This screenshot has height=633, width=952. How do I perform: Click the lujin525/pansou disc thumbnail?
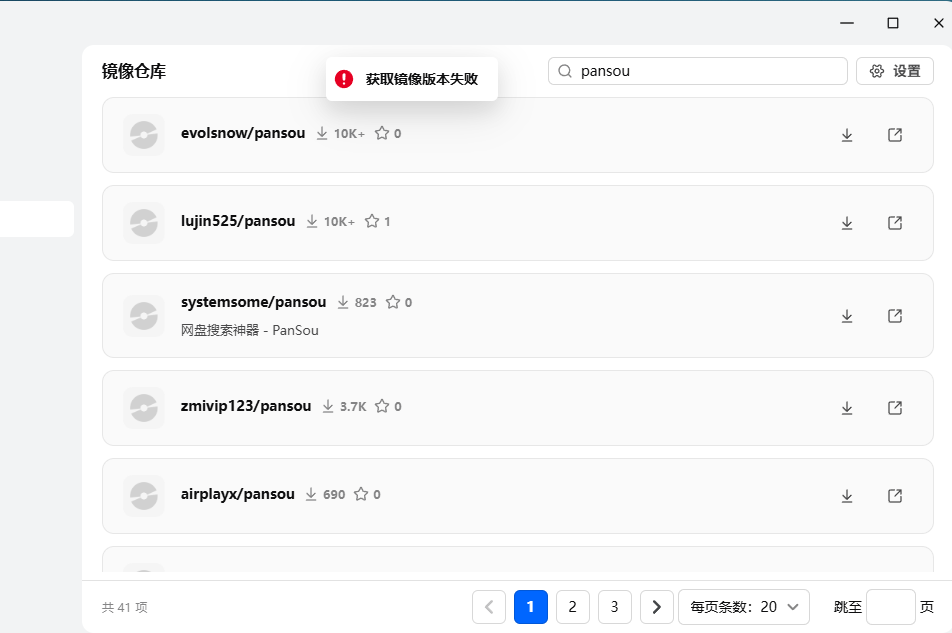(144, 223)
